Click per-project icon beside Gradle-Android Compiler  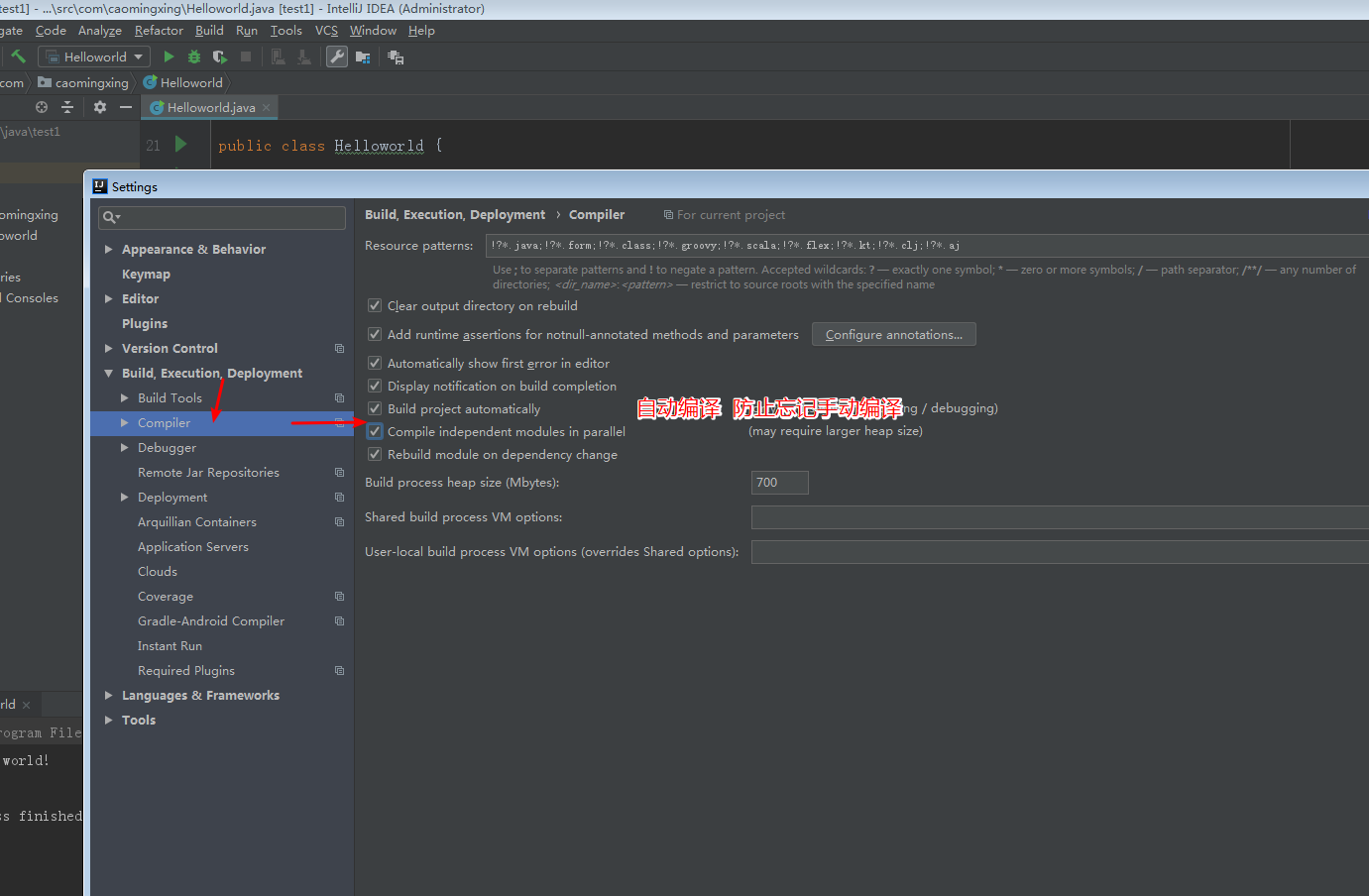click(x=339, y=621)
